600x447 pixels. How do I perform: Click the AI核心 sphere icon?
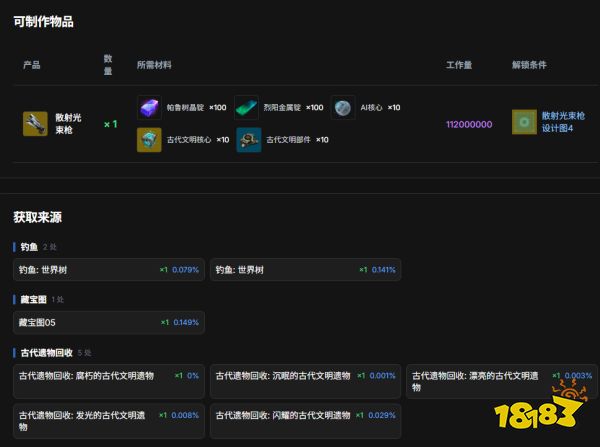(x=343, y=108)
